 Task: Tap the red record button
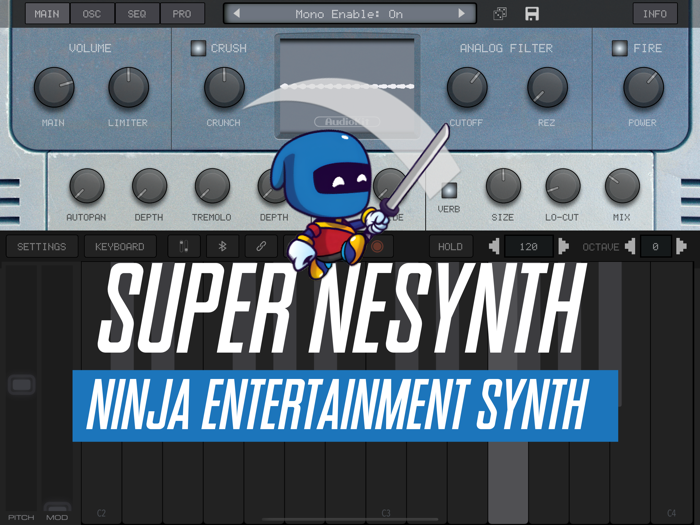tap(377, 246)
